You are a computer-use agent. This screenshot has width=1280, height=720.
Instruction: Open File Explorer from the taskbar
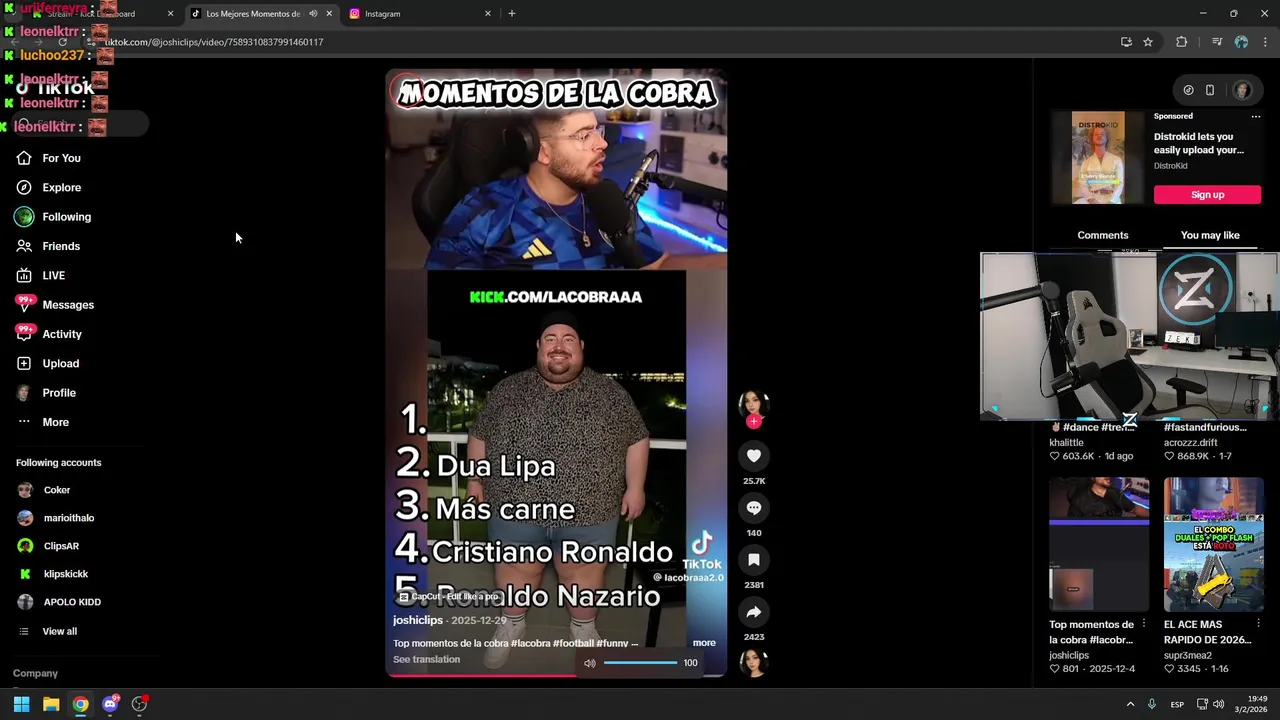click(51, 704)
